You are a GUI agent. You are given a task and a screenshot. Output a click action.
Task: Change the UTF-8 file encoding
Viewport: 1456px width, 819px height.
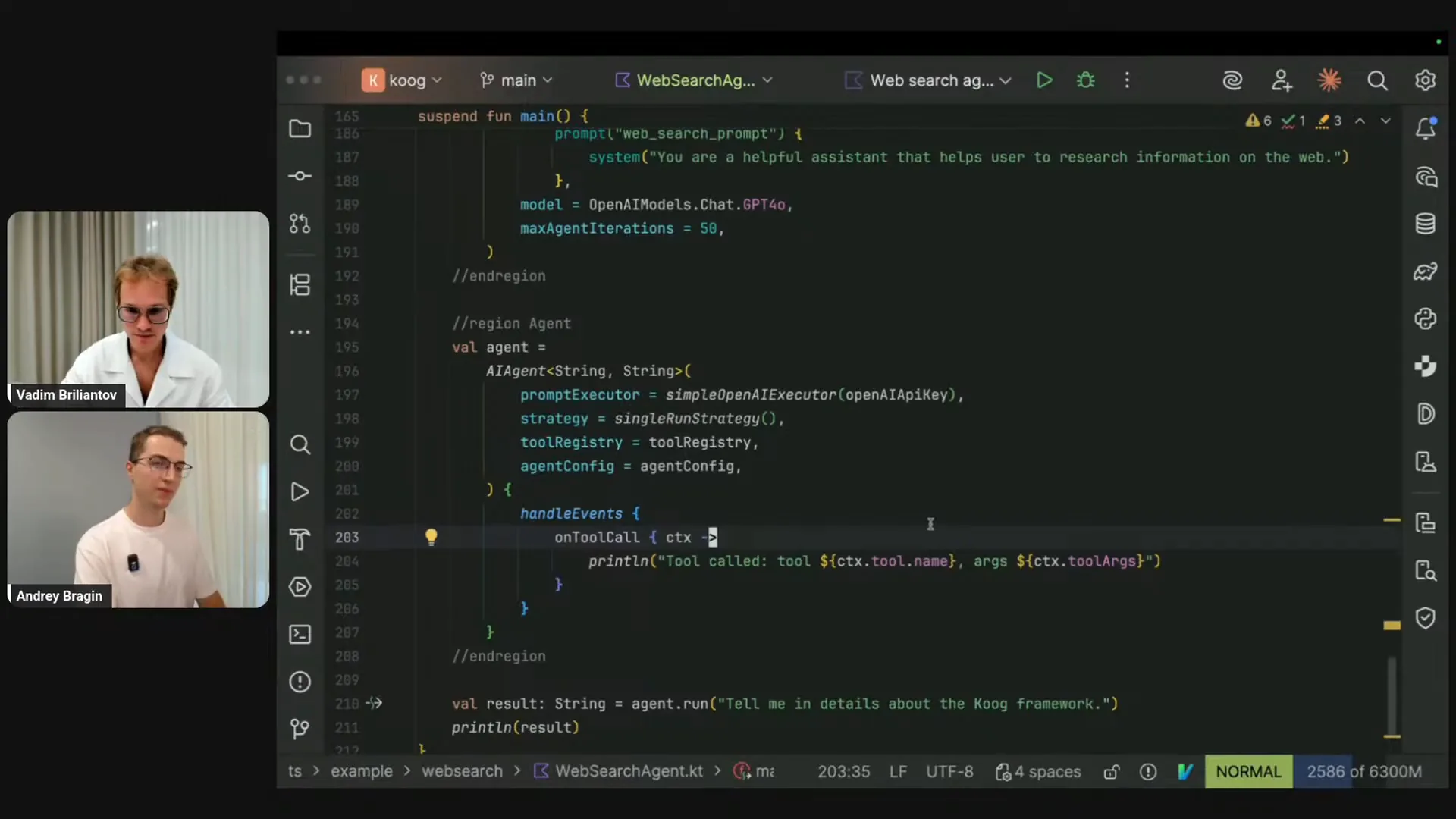[949, 772]
